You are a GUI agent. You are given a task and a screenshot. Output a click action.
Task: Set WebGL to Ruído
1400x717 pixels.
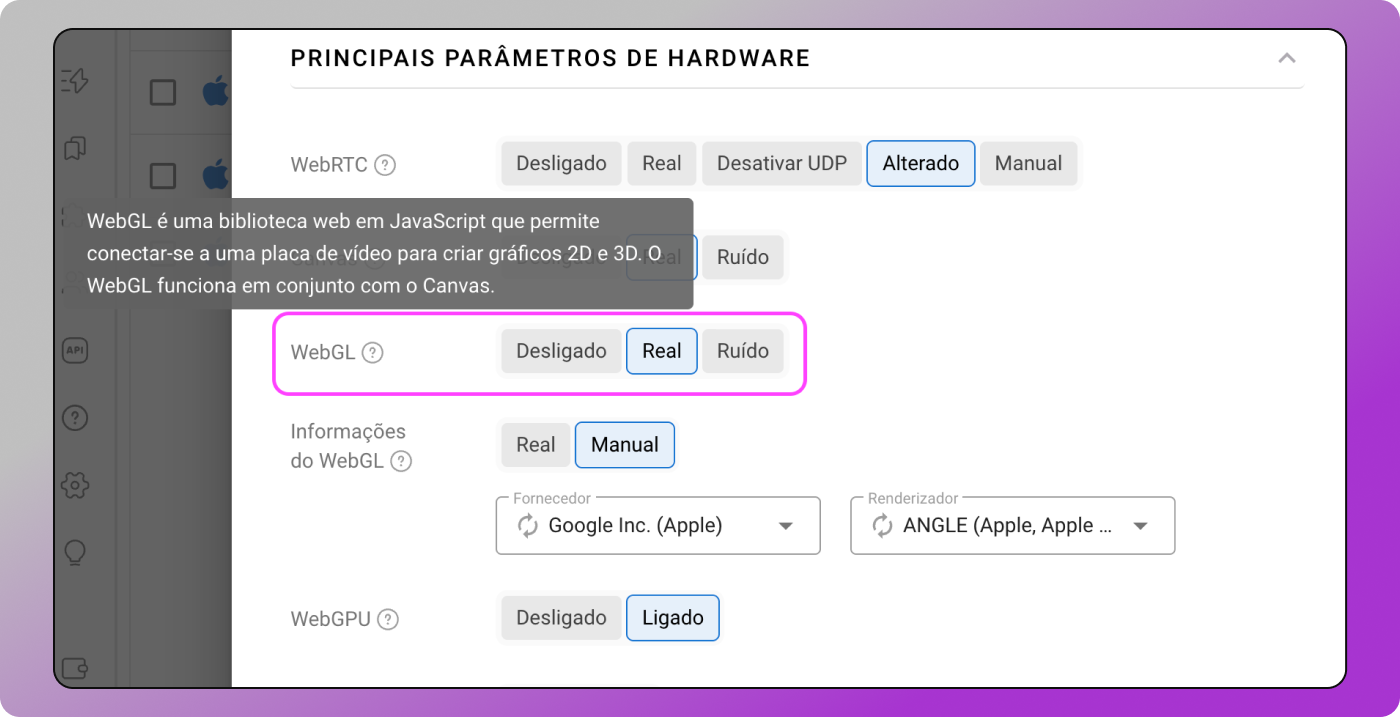pyautogui.click(x=742, y=351)
